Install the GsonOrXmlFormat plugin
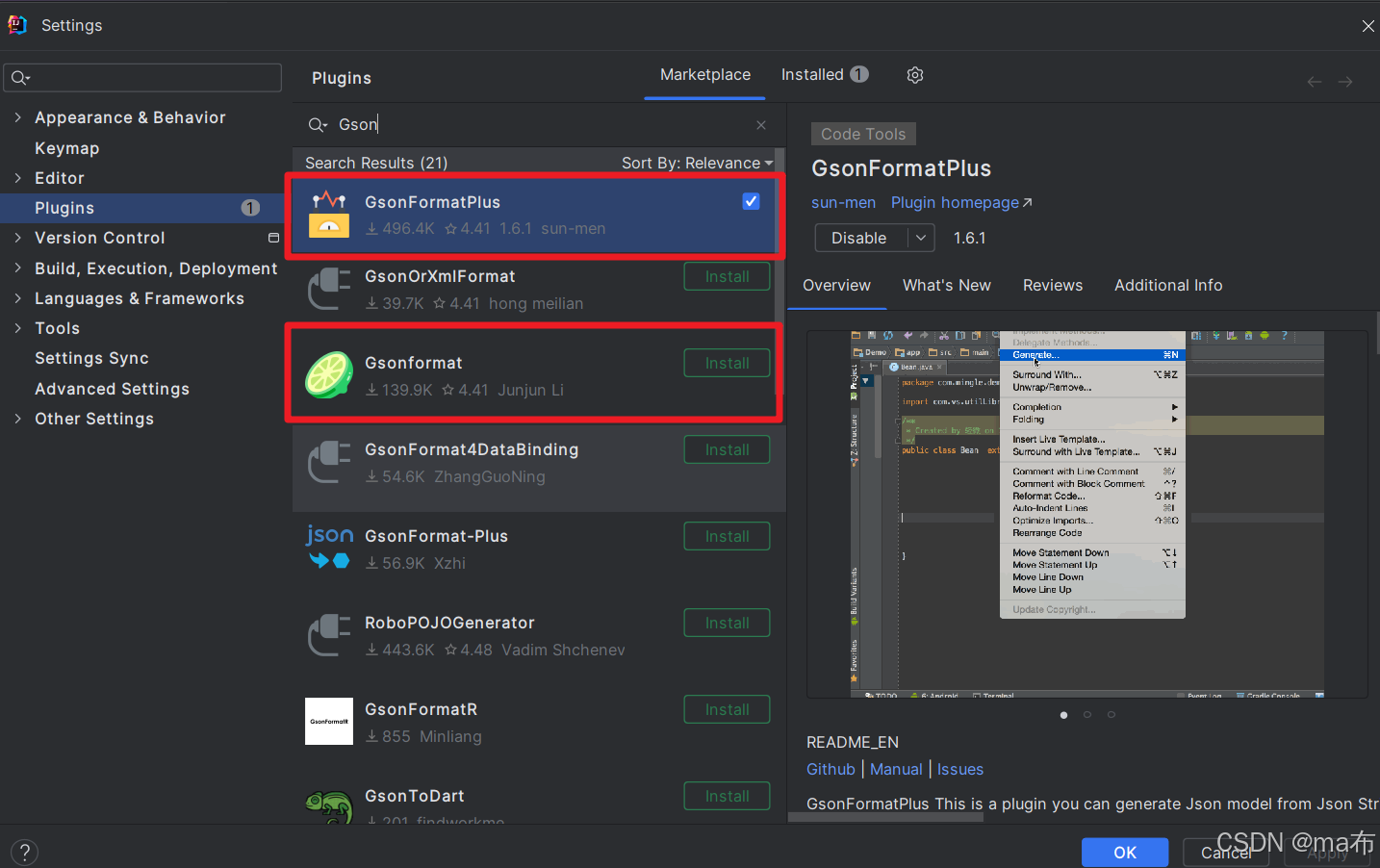The image size is (1380, 868). 727,277
